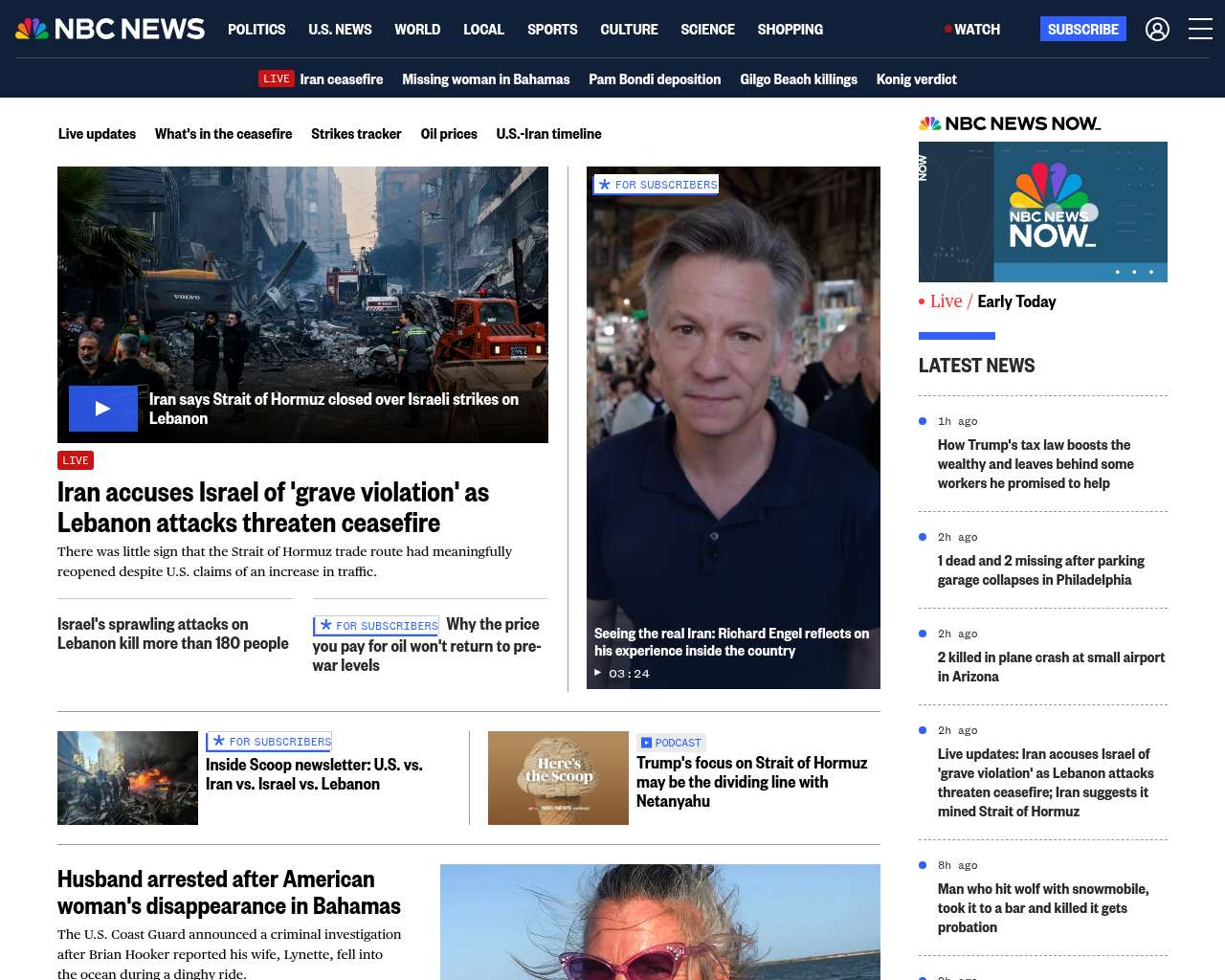Select the Strikes tracker tab
This screenshot has width=1225, height=980.
(x=356, y=134)
